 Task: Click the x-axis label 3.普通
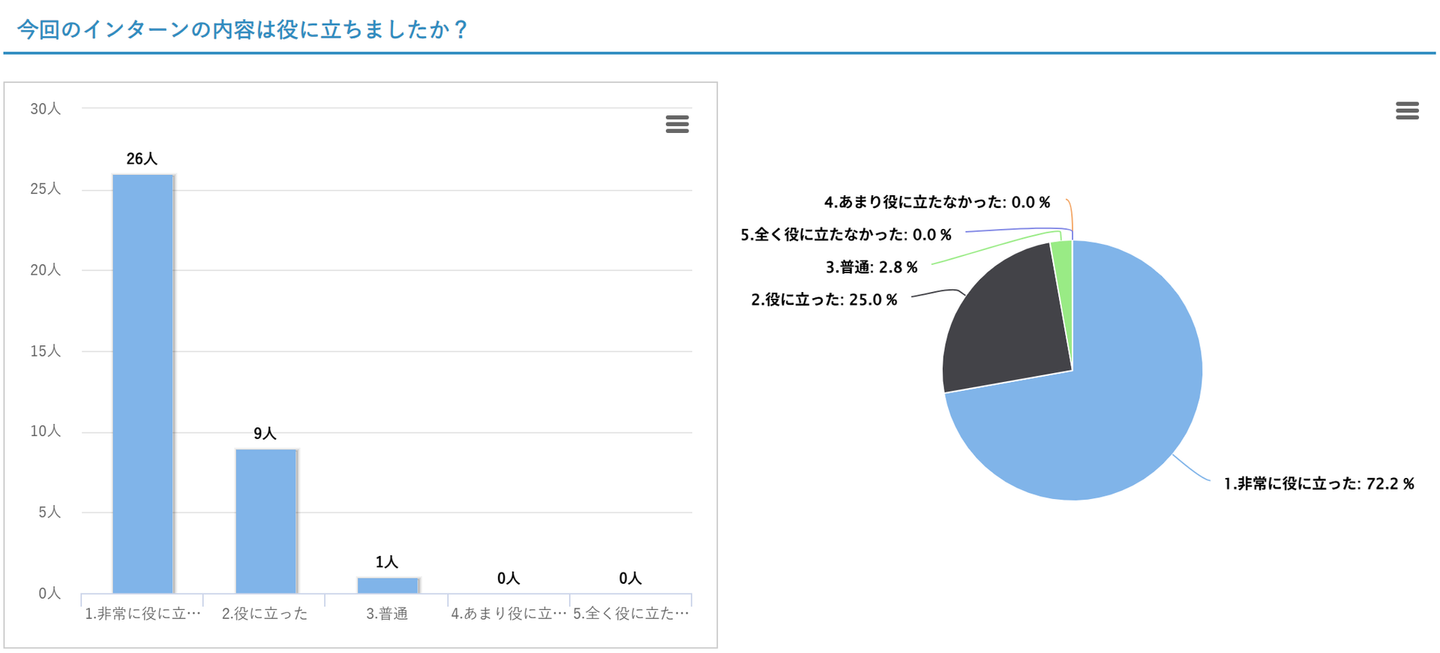click(387, 614)
